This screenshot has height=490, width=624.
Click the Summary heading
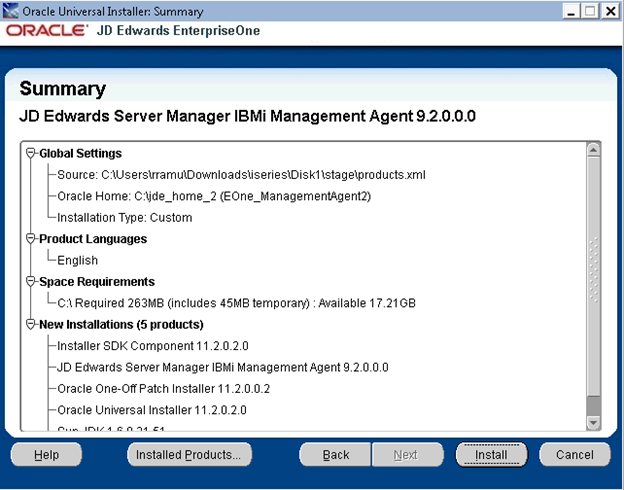pos(63,89)
